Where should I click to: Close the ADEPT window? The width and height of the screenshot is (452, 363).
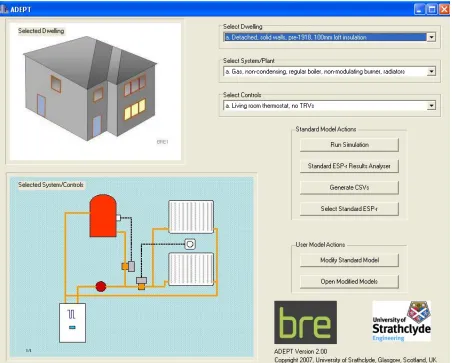coord(444,9)
